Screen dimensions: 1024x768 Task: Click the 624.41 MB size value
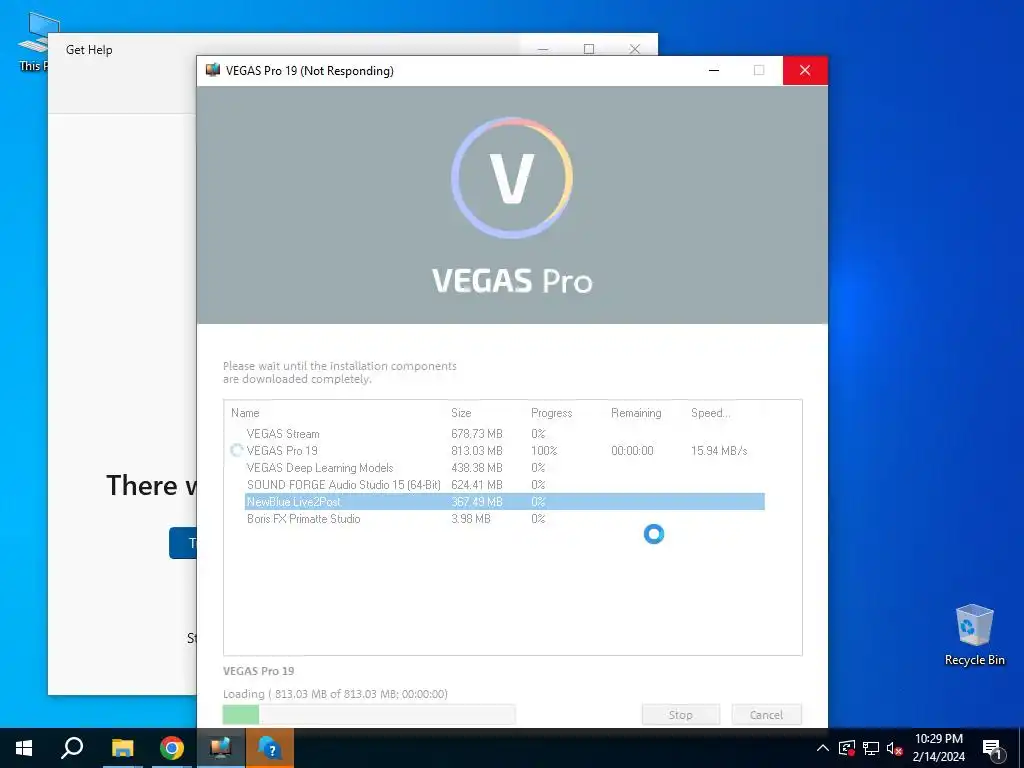477,485
